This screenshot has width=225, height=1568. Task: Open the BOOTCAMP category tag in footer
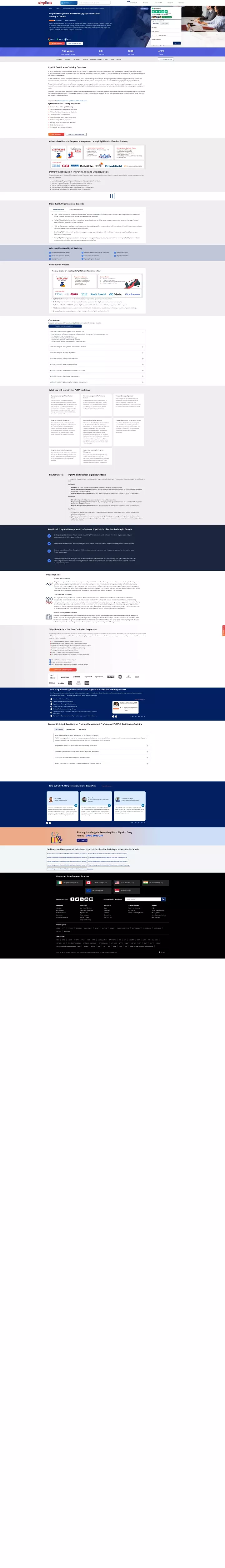[67, 931]
